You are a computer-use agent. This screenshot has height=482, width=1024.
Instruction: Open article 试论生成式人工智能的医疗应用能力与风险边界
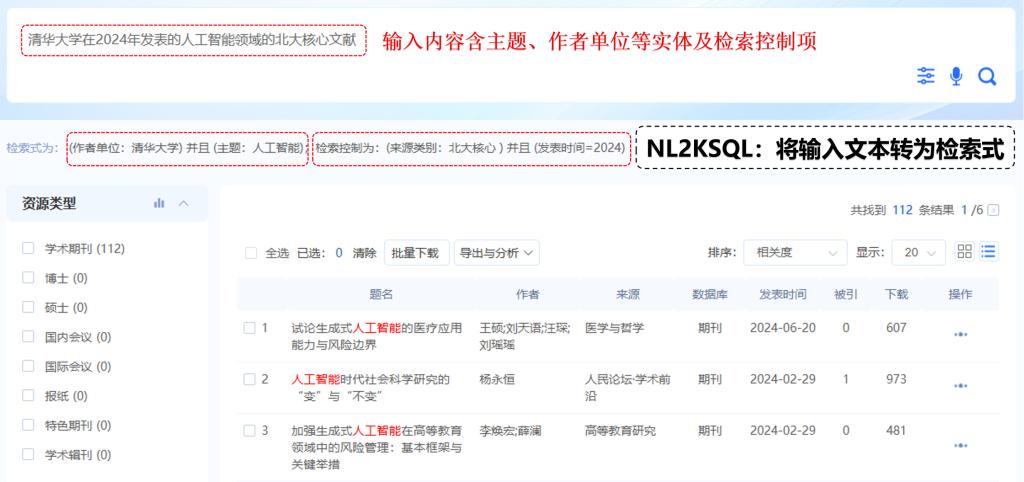coord(377,336)
